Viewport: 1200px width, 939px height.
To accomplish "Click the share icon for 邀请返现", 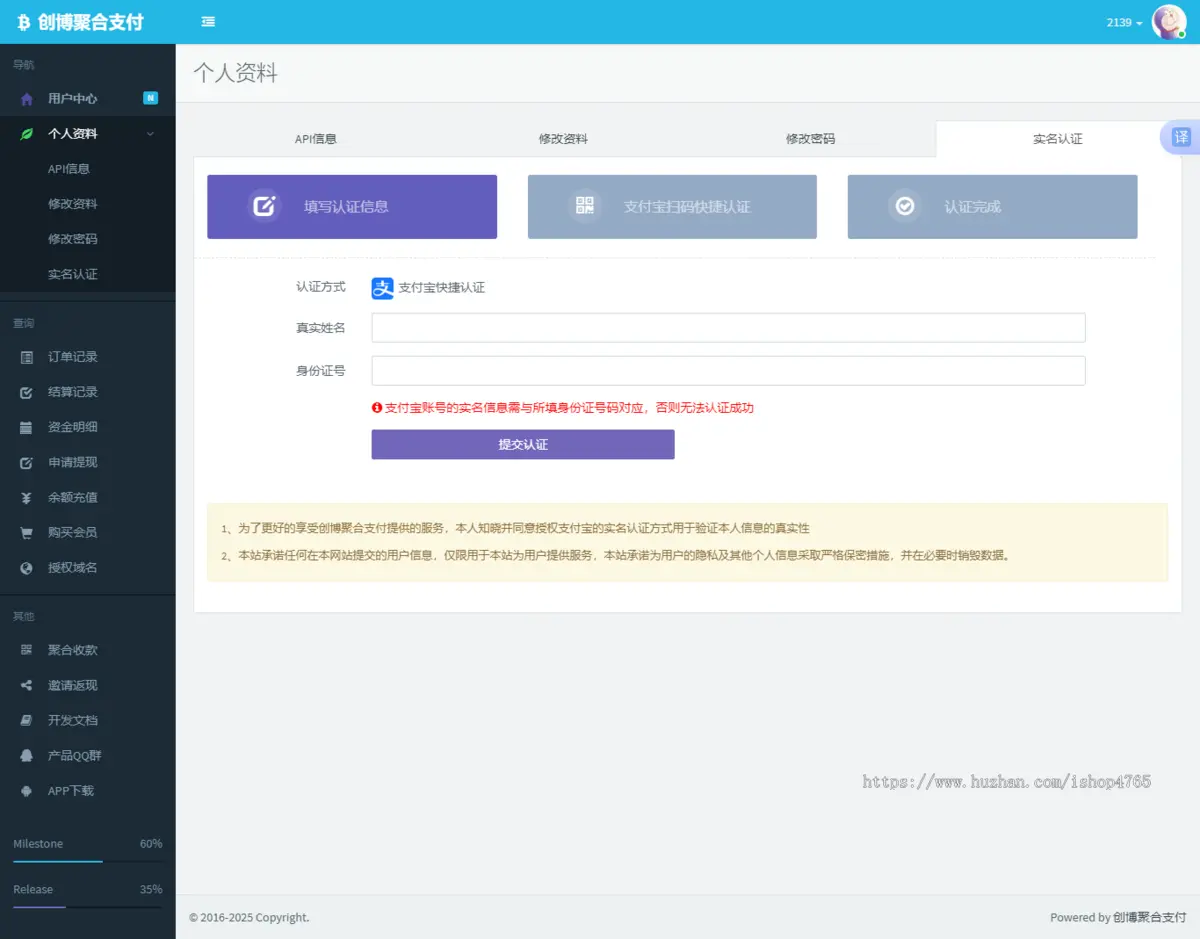I will pyautogui.click(x=27, y=686).
